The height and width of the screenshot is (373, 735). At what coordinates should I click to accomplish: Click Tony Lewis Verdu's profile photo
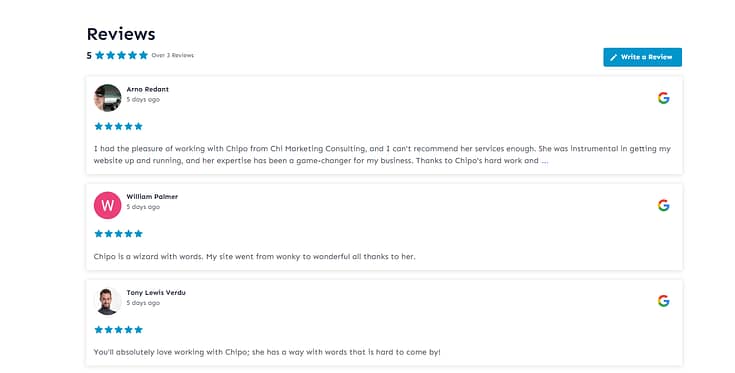click(x=107, y=301)
